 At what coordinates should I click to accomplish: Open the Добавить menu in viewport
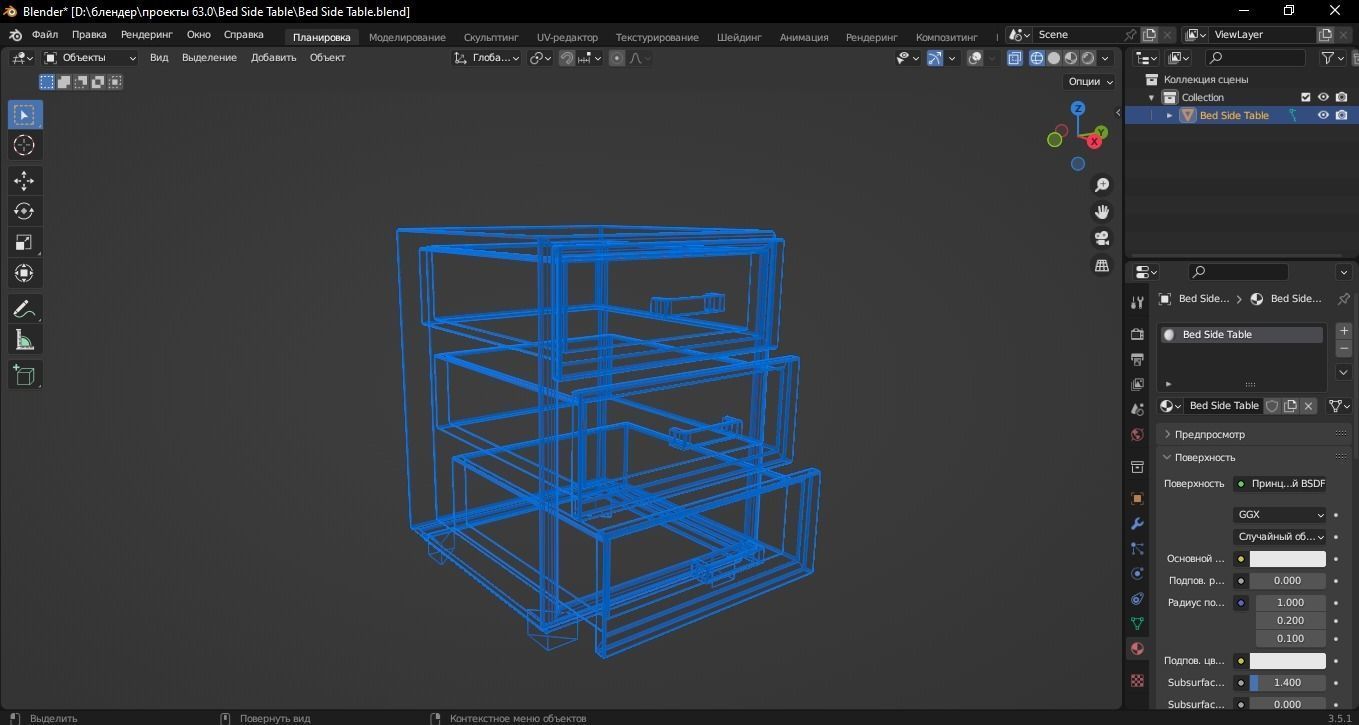click(274, 58)
